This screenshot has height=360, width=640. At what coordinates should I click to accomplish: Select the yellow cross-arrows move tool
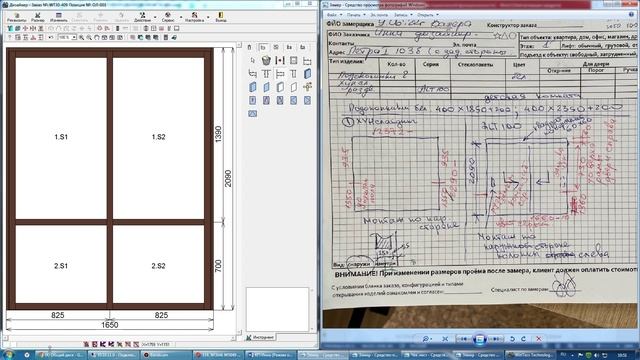[x=307, y=87]
